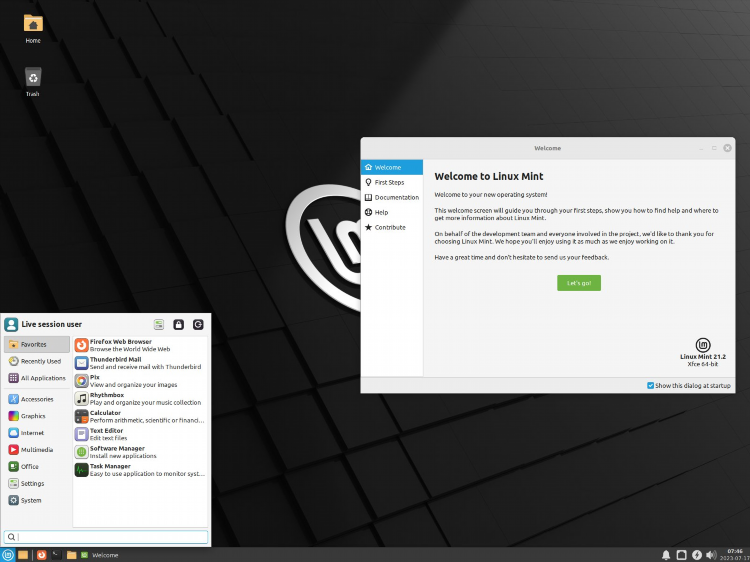Launch Task Manager from the menu
Viewport: 750px width, 562px height.
click(x=140, y=470)
